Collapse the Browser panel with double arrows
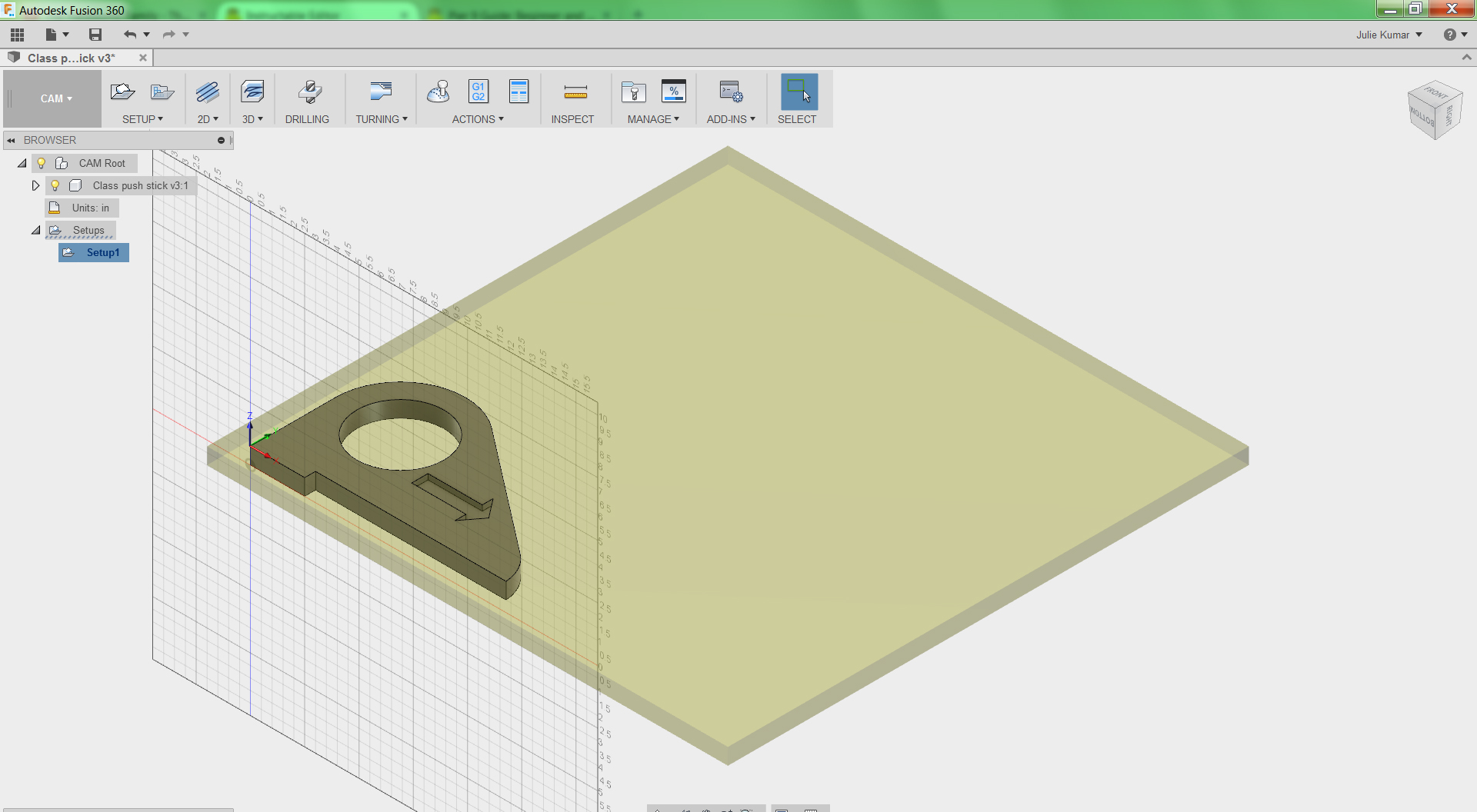Viewport: 1477px width, 812px height. pyautogui.click(x=12, y=140)
